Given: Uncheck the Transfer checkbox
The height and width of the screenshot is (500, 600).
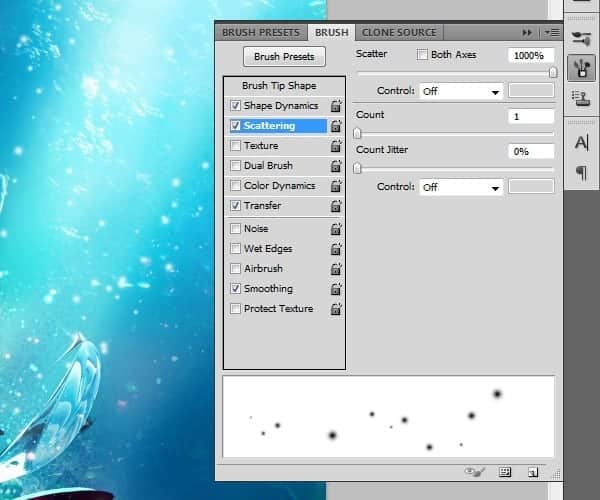Looking at the screenshot, I should (235, 205).
